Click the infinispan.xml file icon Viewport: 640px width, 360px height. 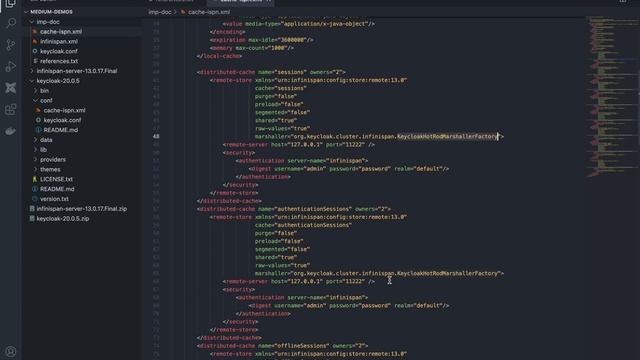(x=35, y=41)
